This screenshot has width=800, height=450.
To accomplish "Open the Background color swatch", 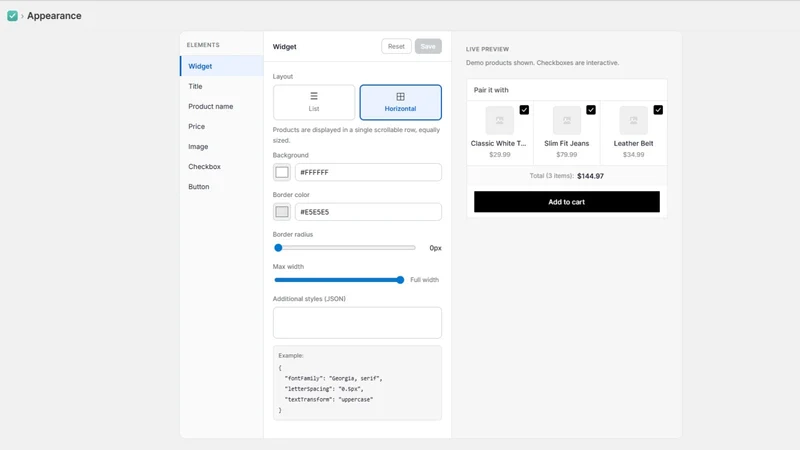I will tap(282, 172).
